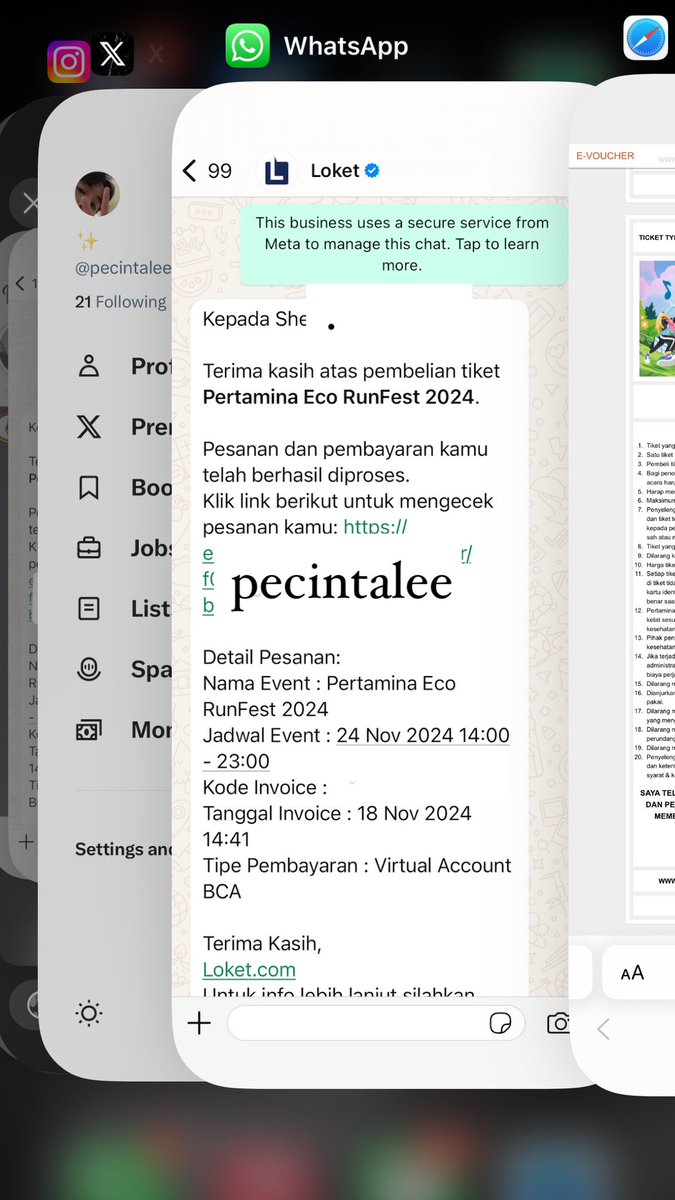Viewport: 675px width, 1200px height.
Task: Tap the Bookmarks icon in X menu
Action: click(x=89, y=487)
